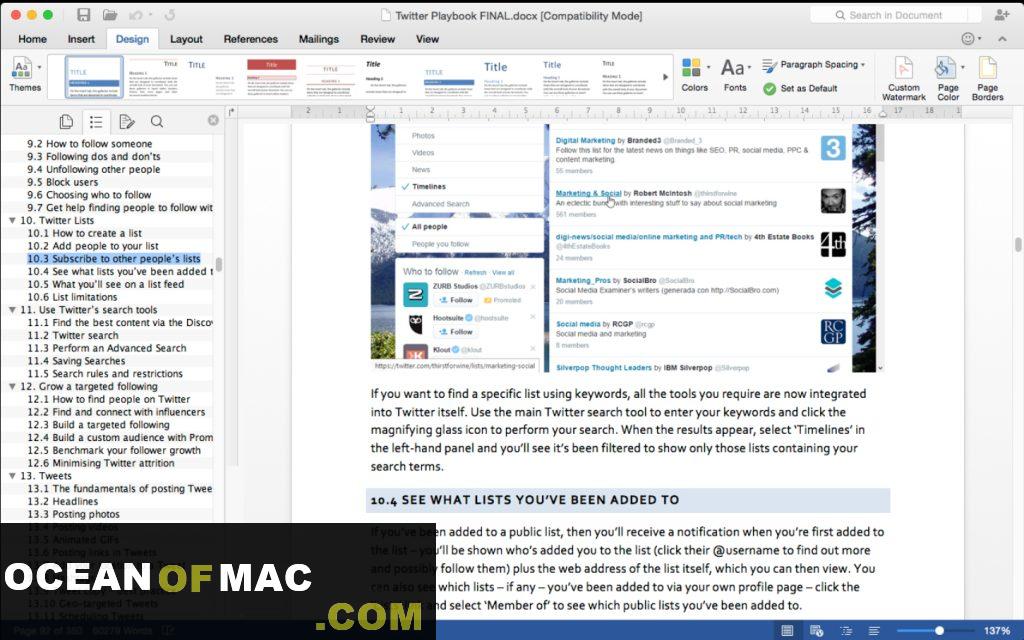Collapse the ribbon with the chevron
Screen dimensions: 1024x640
(1002, 39)
